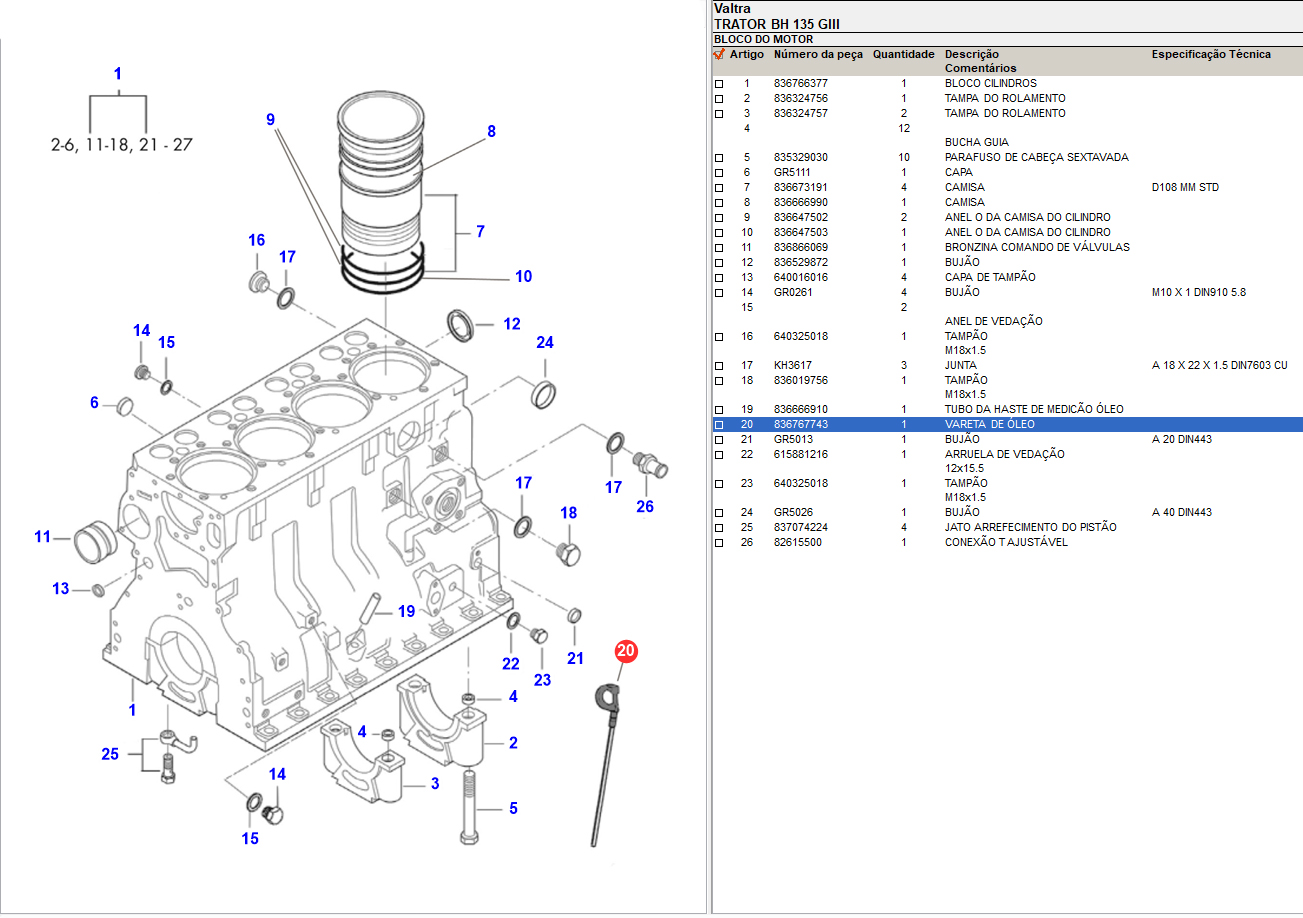
Task: Click the Especificação Técnica column header
Action: (x=1211, y=54)
